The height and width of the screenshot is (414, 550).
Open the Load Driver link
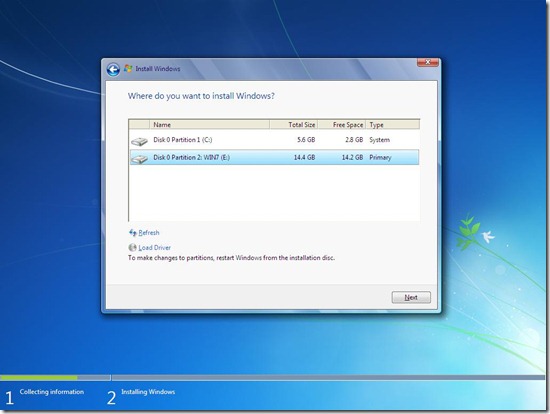[x=154, y=248]
